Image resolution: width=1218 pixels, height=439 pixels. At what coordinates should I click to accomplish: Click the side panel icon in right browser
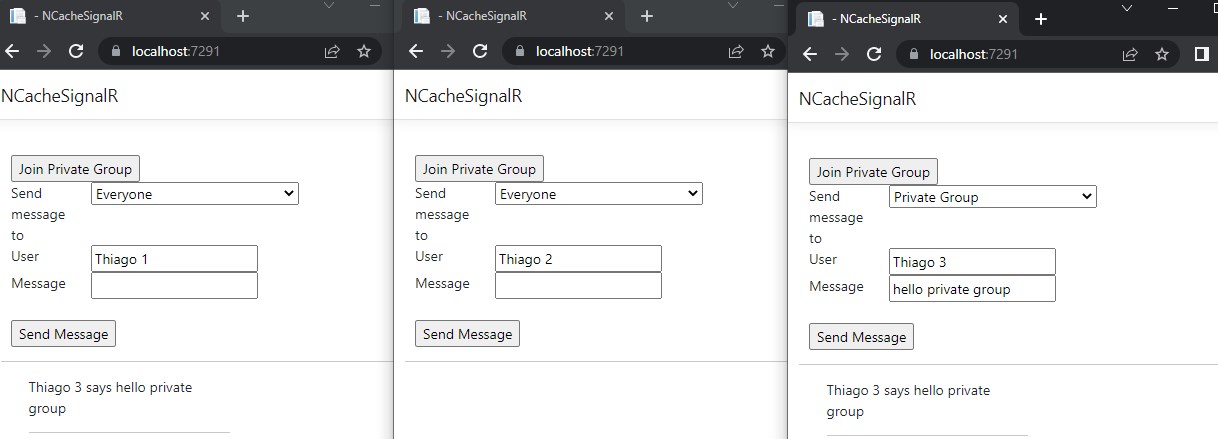click(1202, 54)
